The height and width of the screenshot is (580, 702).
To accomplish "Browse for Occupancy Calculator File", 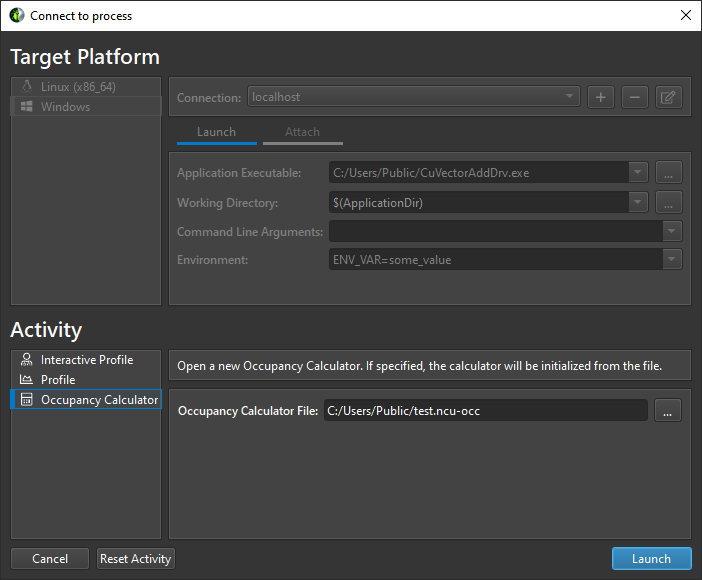I will 668,410.
